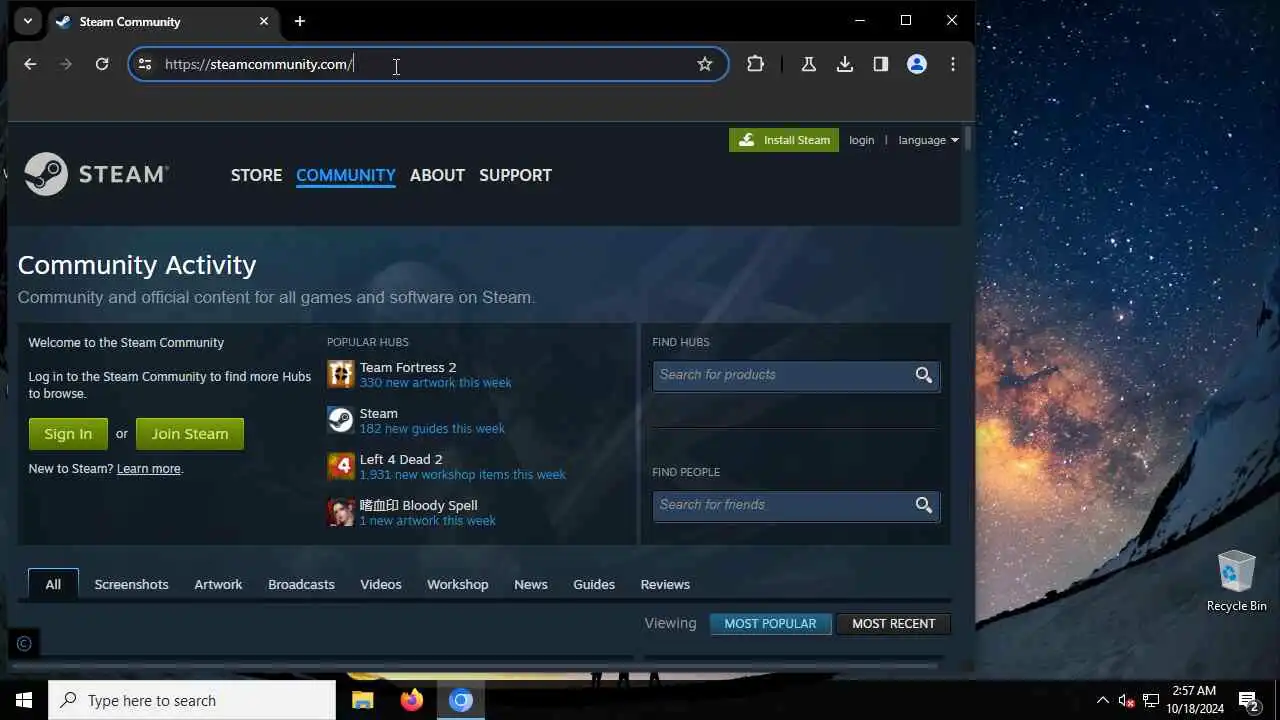Select MOST POPULAR viewing option
Image resolution: width=1280 pixels, height=720 pixels.
point(770,623)
